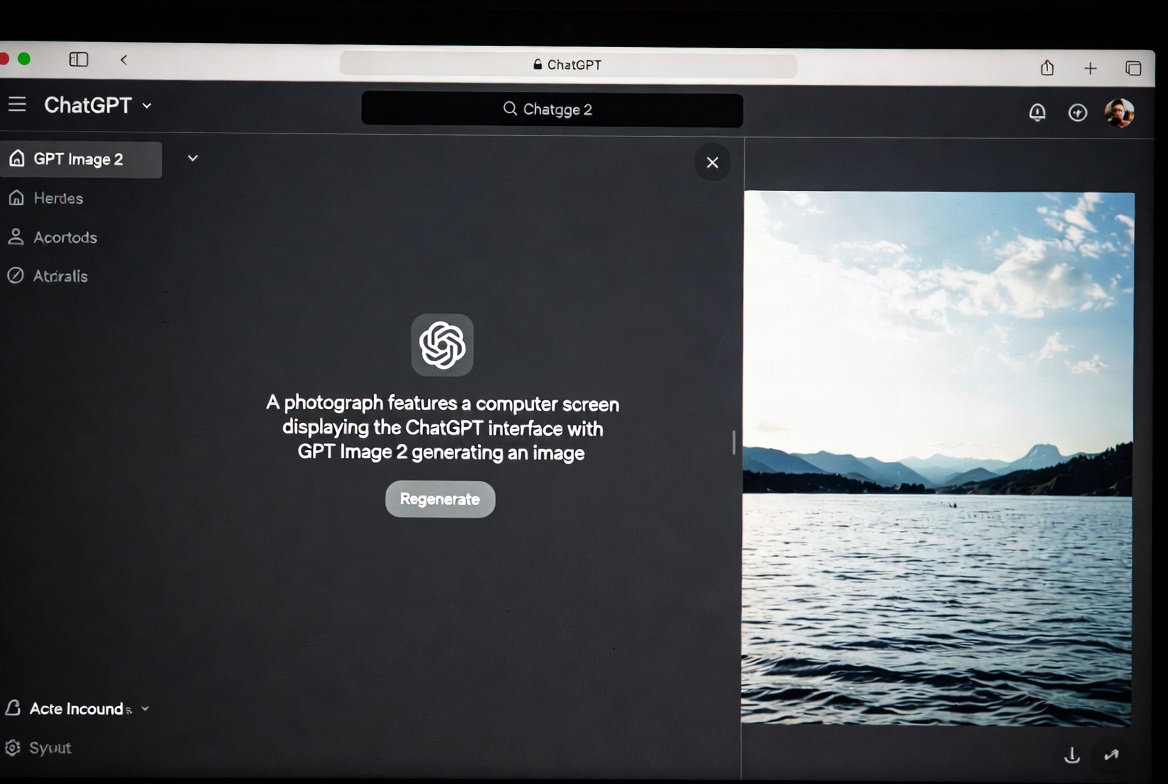Select GPT Image 2 sidebar item
1168x784 pixels.
[x=80, y=159]
